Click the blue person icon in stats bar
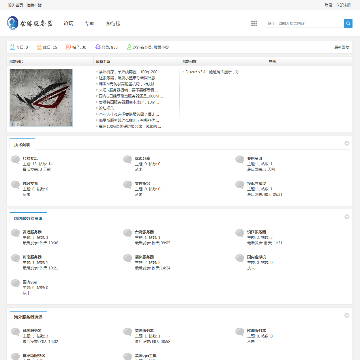Screen dimensions: 360x360 point(12,47)
